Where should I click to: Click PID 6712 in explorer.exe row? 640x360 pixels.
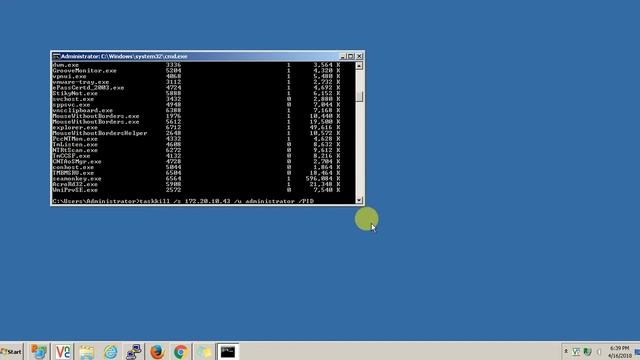pyautogui.click(x=173, y=128)
